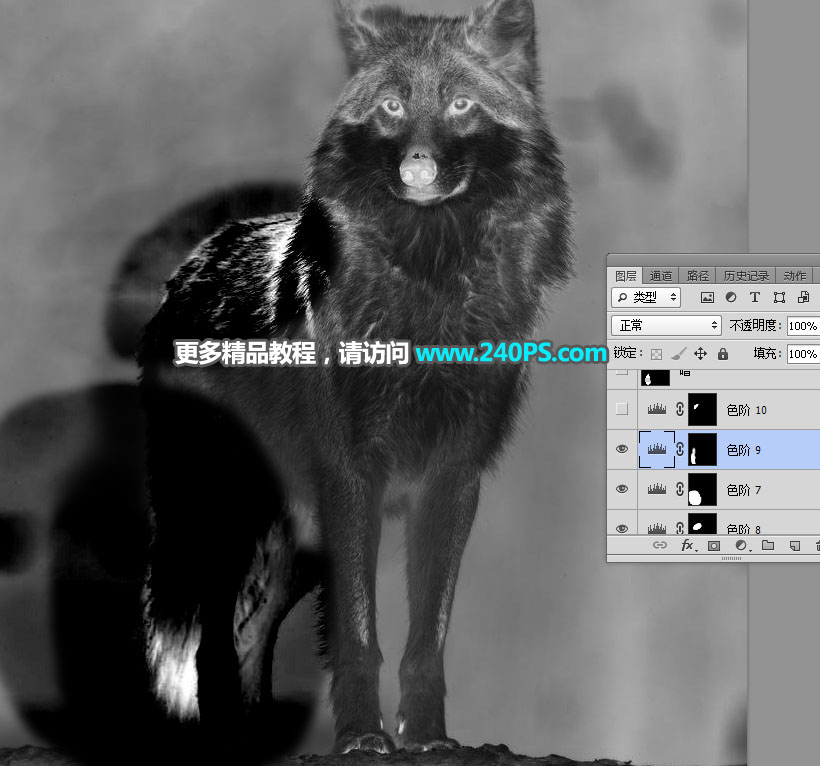Select the mask thumbnail of the top cut-off layer
Screen dimensions: 820x766
point(655,378)
